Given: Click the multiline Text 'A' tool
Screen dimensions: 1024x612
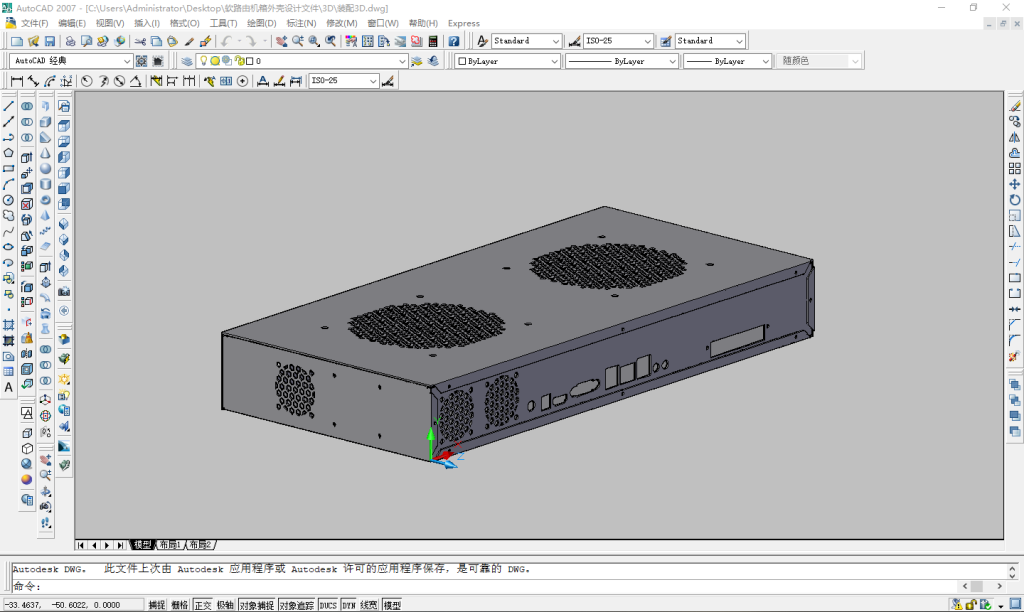Looking at the screenshot, I should tap(9, 387).
